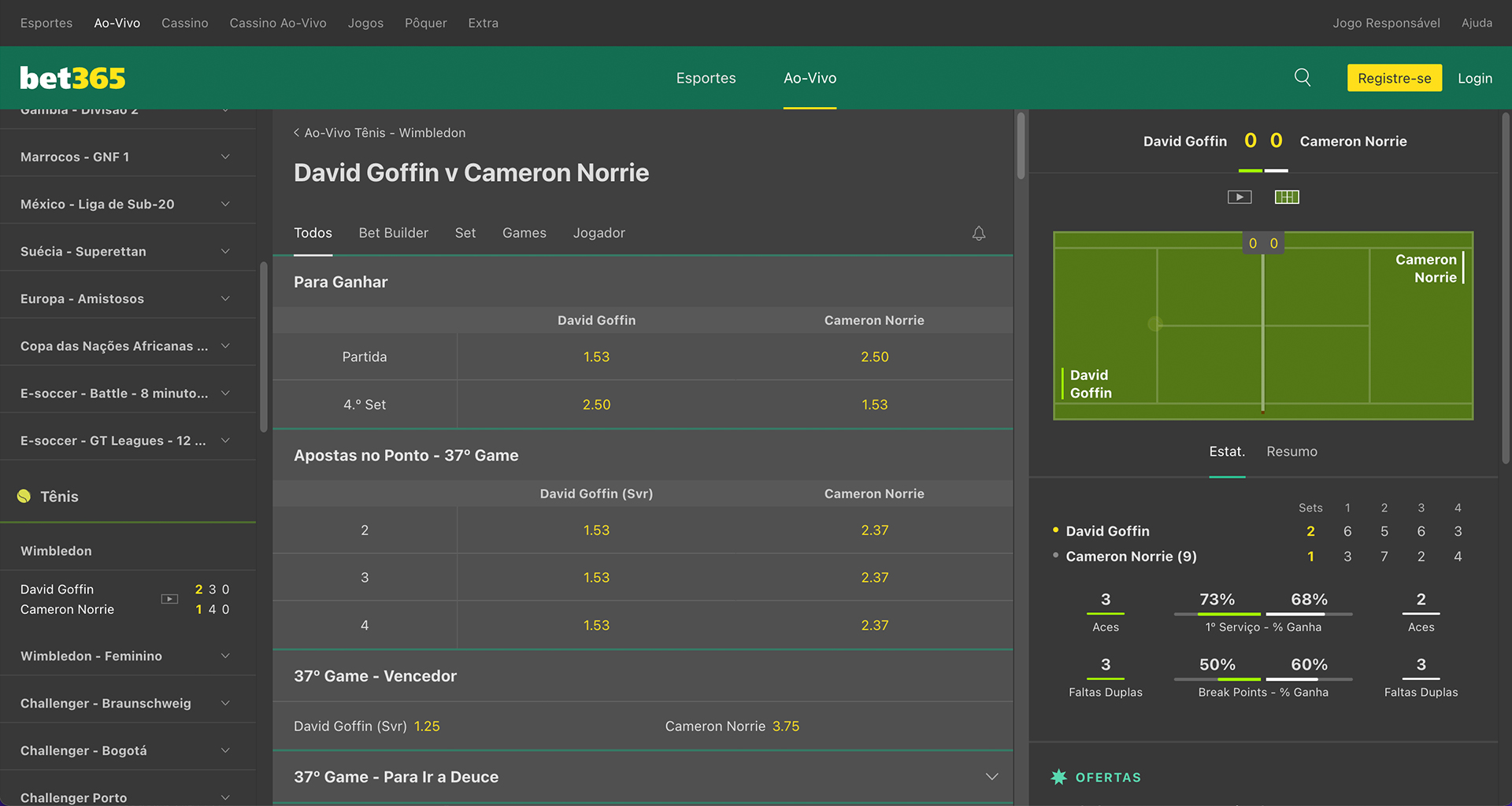Switch to the Games tab
The width and height of the screenshot is (1512, 806).
coord(524,233)
